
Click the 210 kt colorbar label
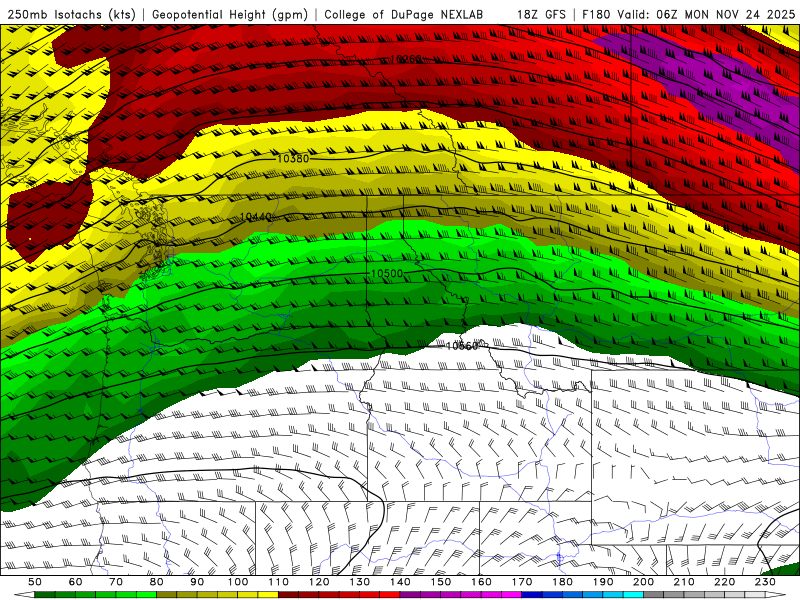point(684,582)
